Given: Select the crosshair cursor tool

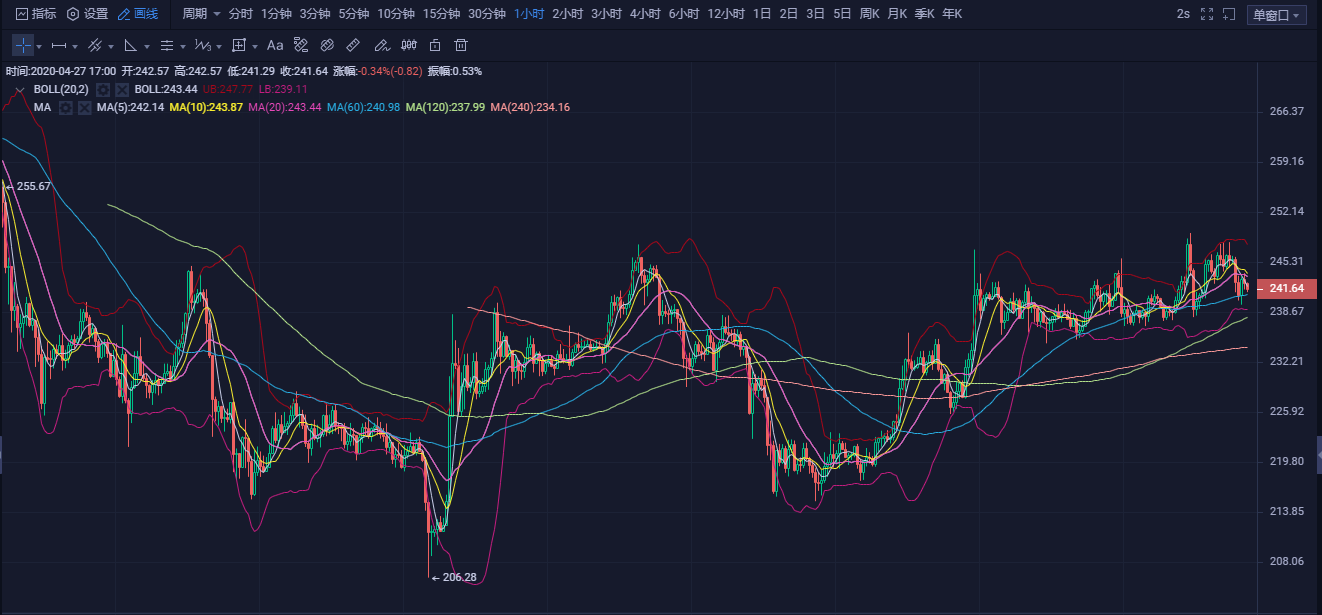Looking at the screenshot, I should [23, 45].
